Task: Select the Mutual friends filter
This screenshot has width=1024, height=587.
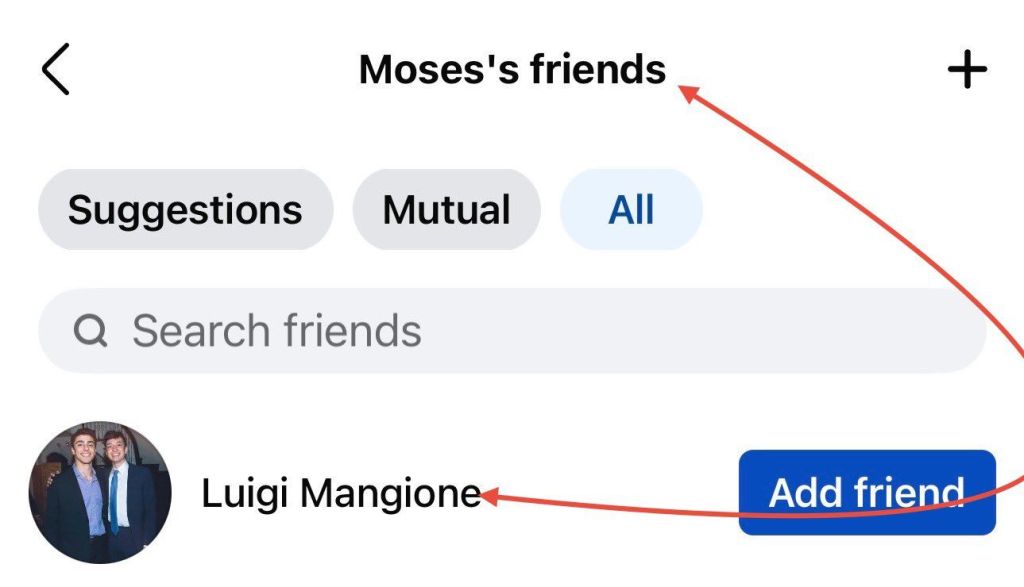Action: tap(446, 210)
